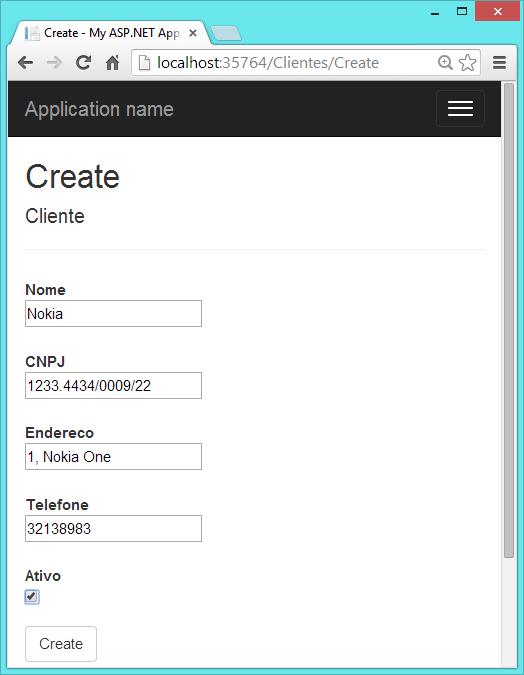
Task: Click the browser forward arrow
Action: (54, 63)
